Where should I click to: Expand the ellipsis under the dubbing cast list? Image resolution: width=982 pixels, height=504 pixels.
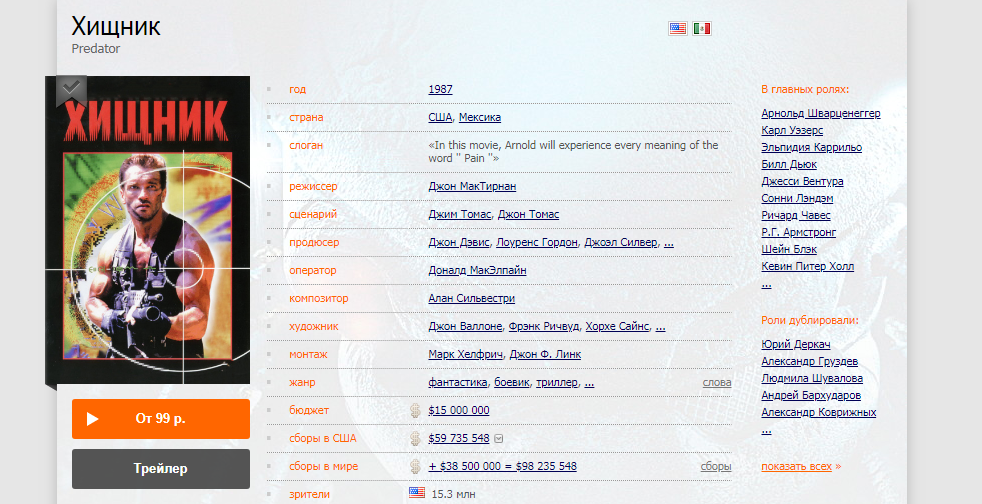pos(767,431)
